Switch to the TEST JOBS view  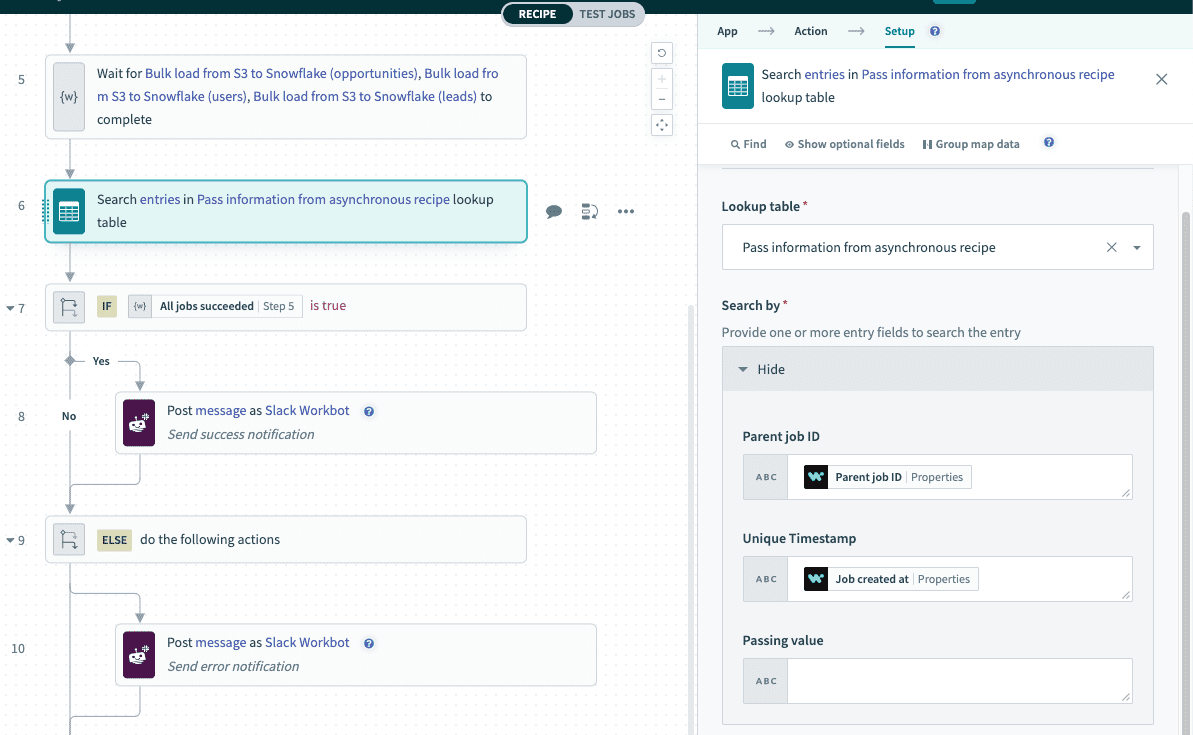point(607,14)
